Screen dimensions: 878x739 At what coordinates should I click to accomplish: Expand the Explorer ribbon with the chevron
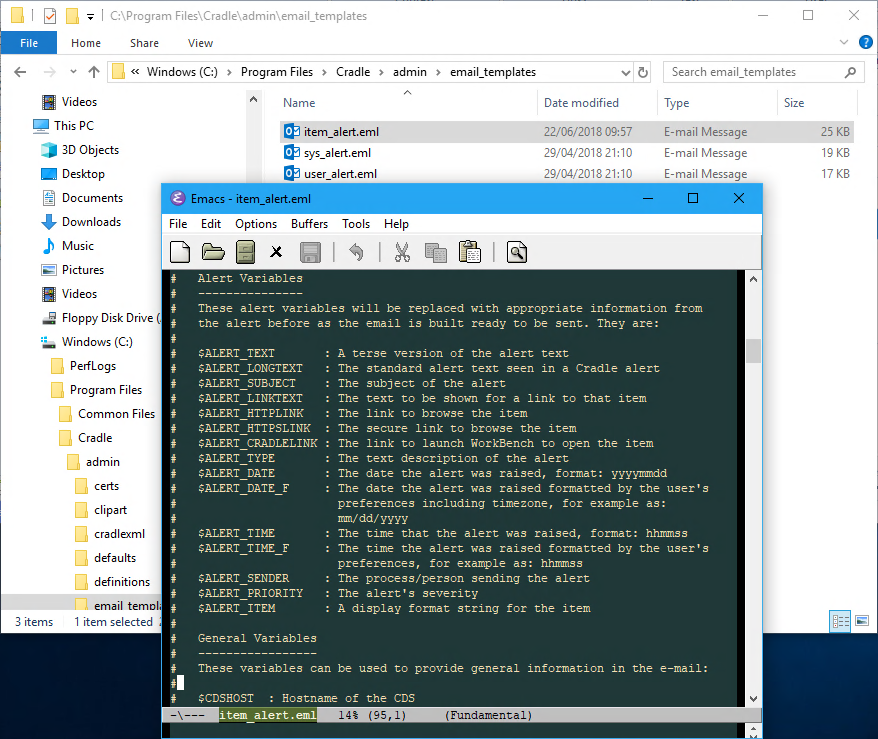pyautogui.click(x=846, y=43)
